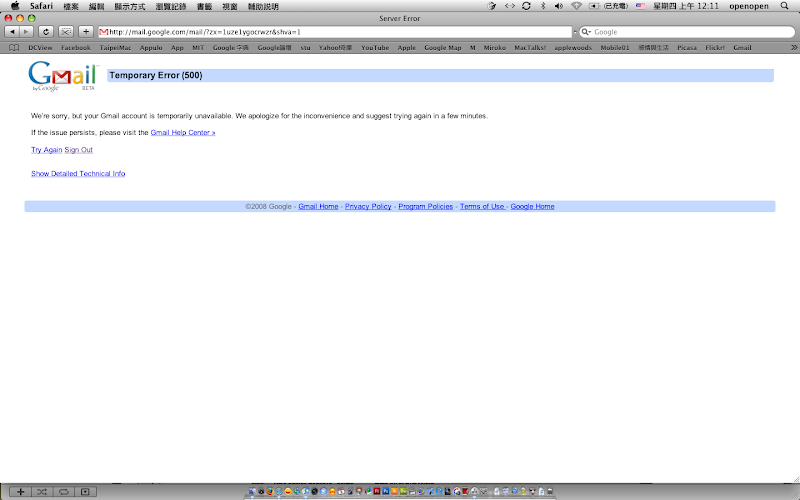The image size is (800, 500).
Task: Click the Web Clip scissors button
Action: coord(66,32)
